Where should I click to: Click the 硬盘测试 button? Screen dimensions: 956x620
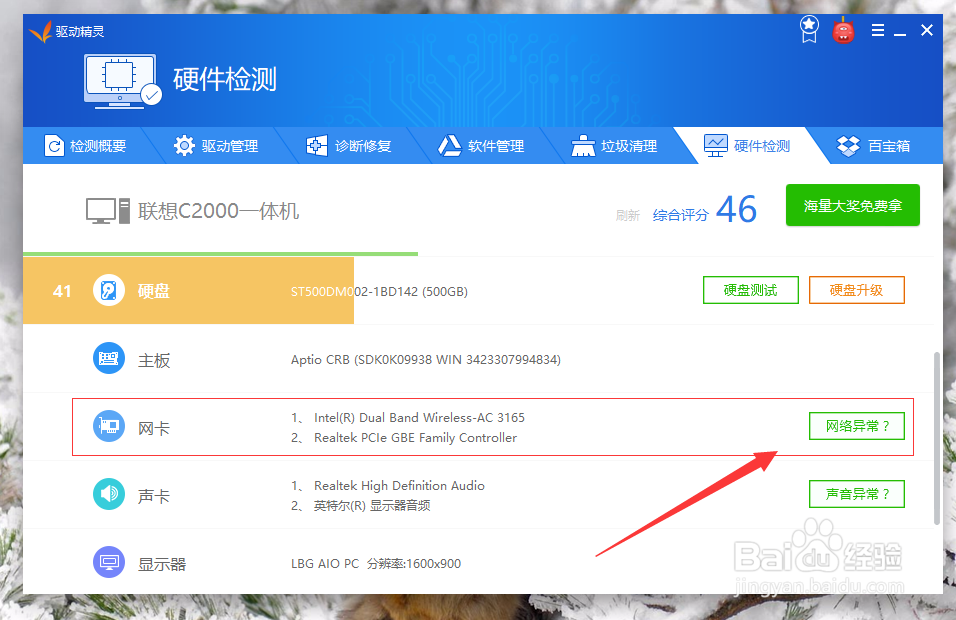tap(750, 290)
